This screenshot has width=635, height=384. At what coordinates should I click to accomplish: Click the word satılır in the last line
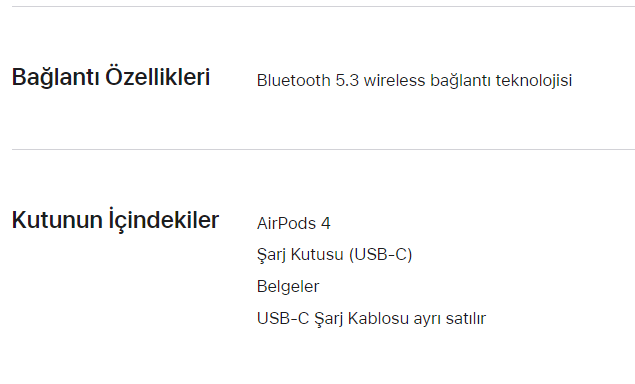[466, 318]
